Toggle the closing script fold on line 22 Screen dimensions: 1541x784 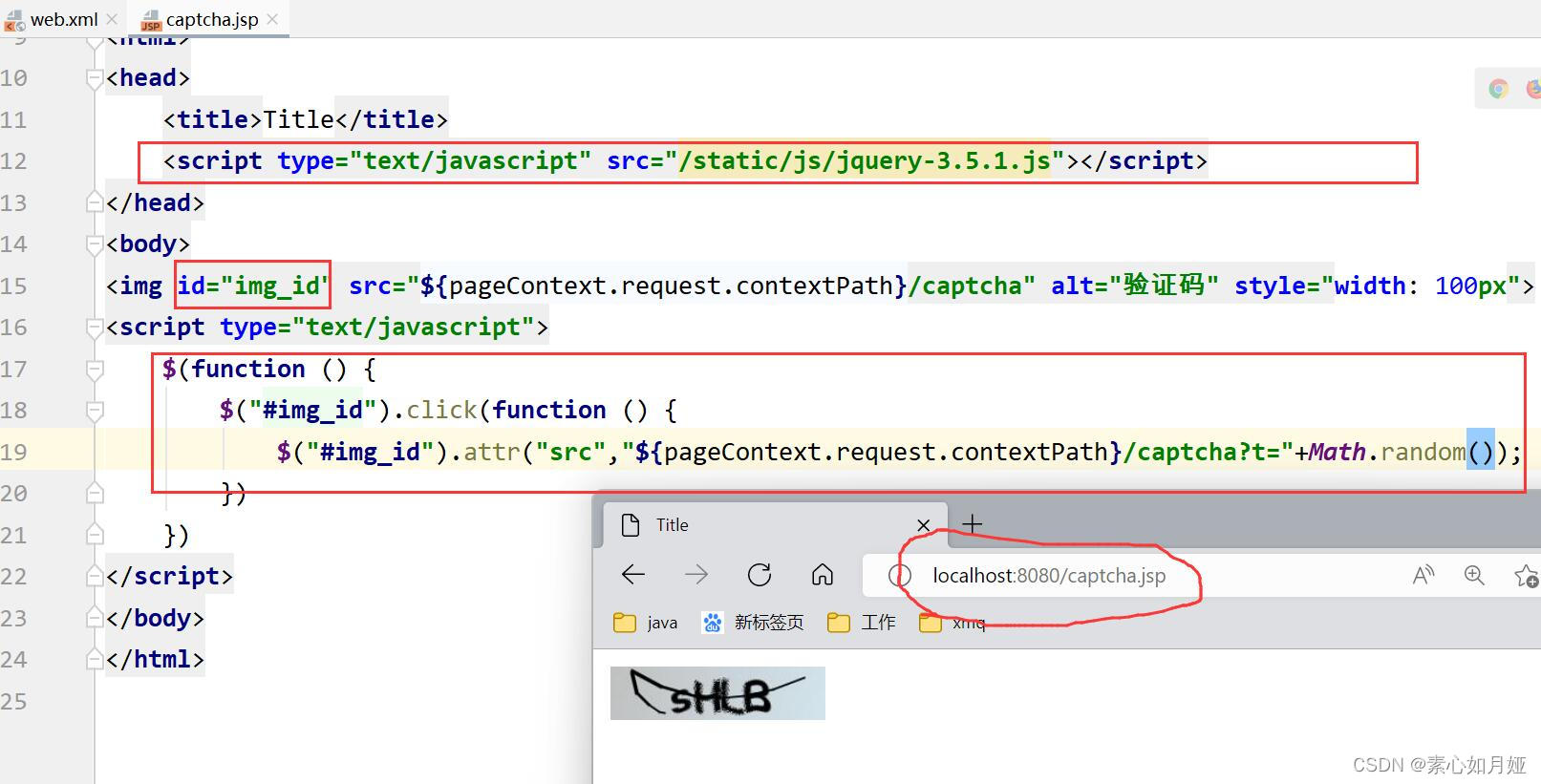(x=95, y=577)
